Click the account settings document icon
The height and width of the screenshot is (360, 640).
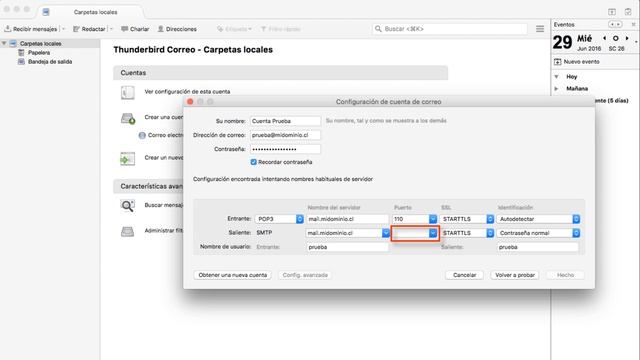[x=127, y=92]
